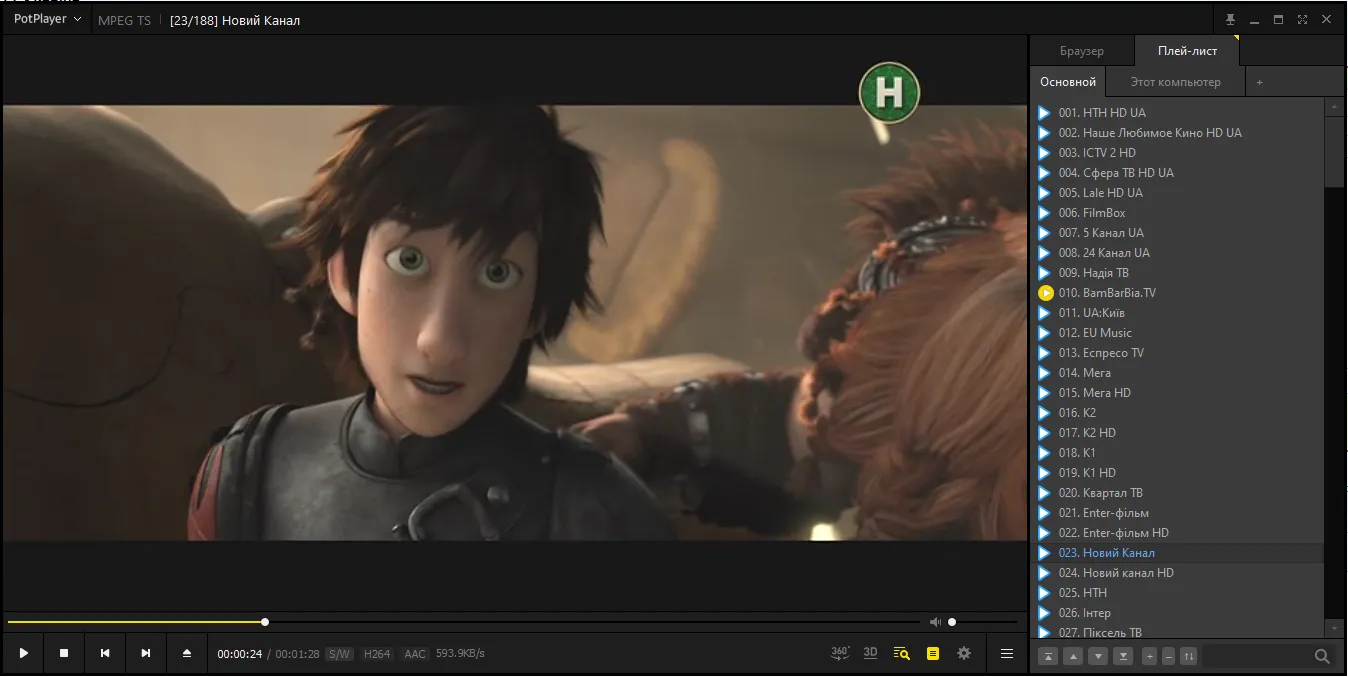
Task: Select channel 011. UA:Київ
Action: [x=1178, y=313]
